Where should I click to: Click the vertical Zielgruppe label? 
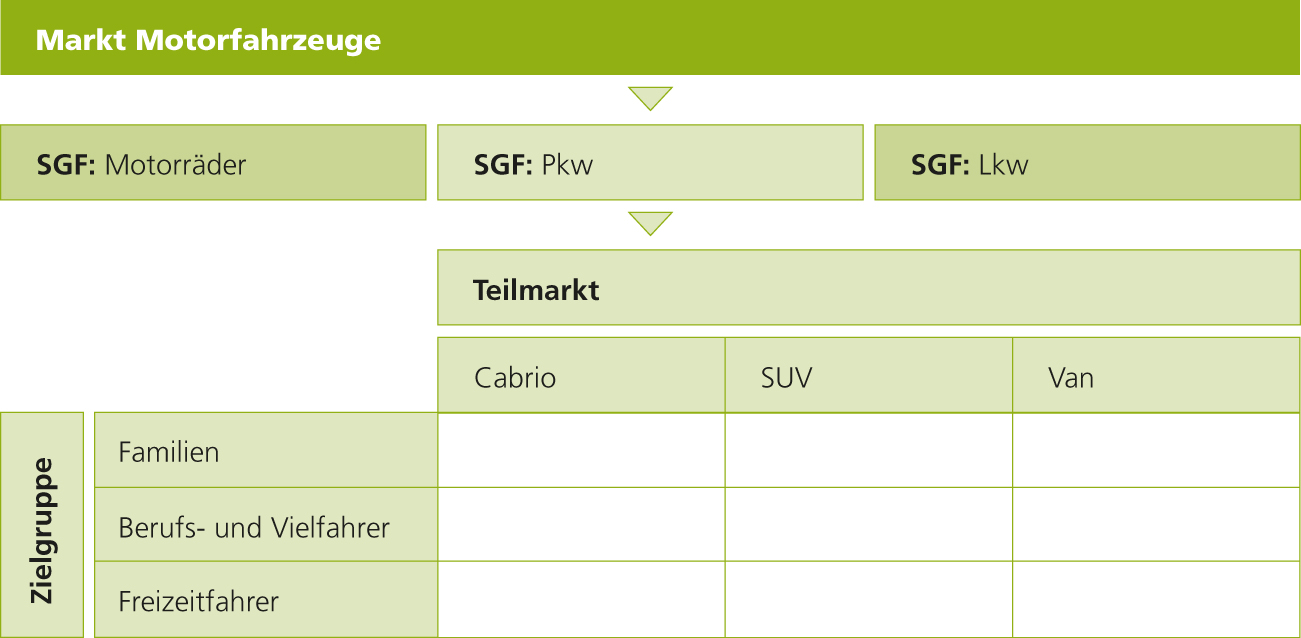tap(42, 525)
